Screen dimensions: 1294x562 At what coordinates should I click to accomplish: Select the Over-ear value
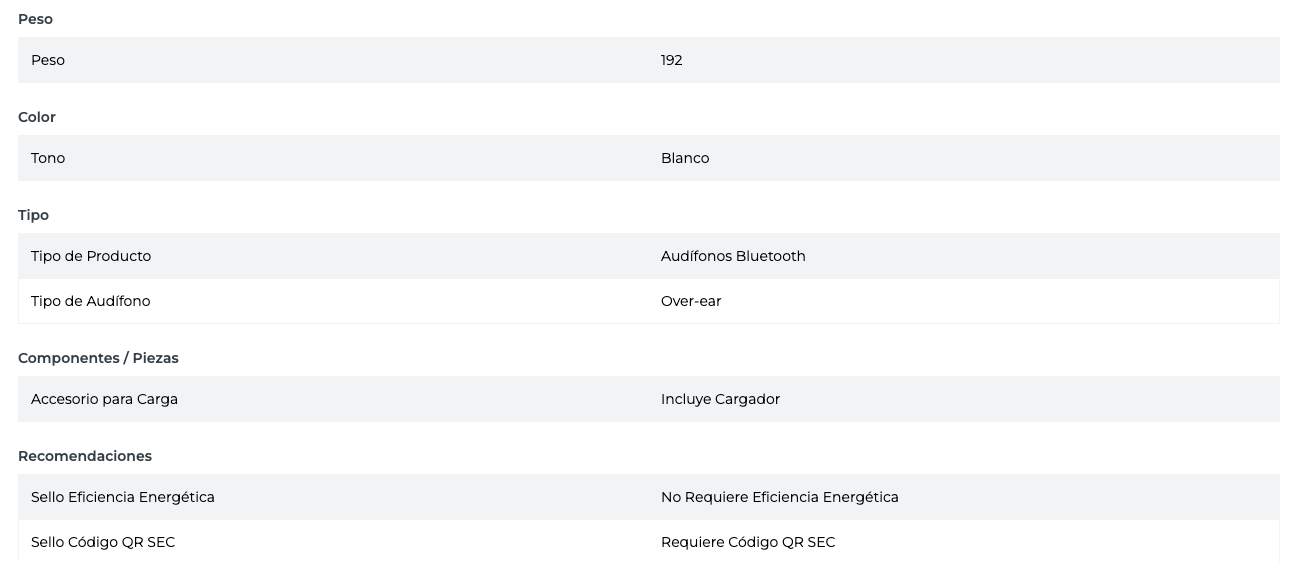tap(691, 301)
